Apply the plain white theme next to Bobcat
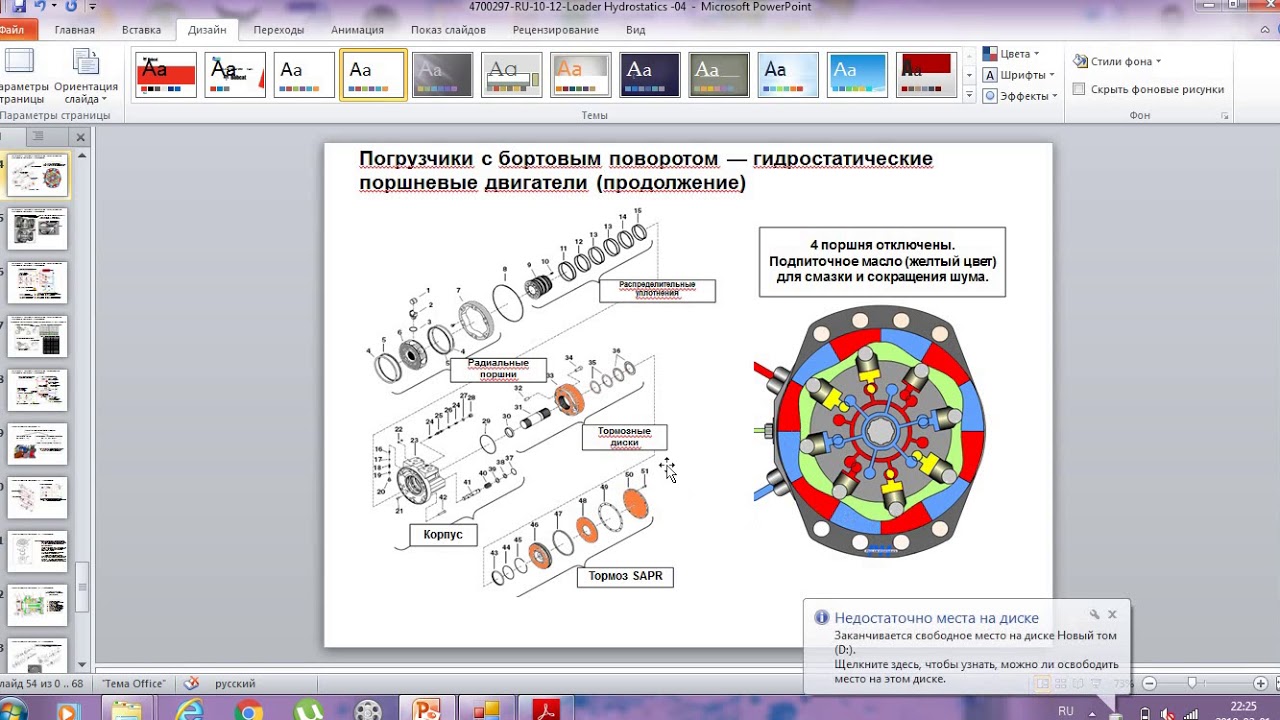Image resolution: width=1280 pixels, height=720 pixels. (304, 74)
